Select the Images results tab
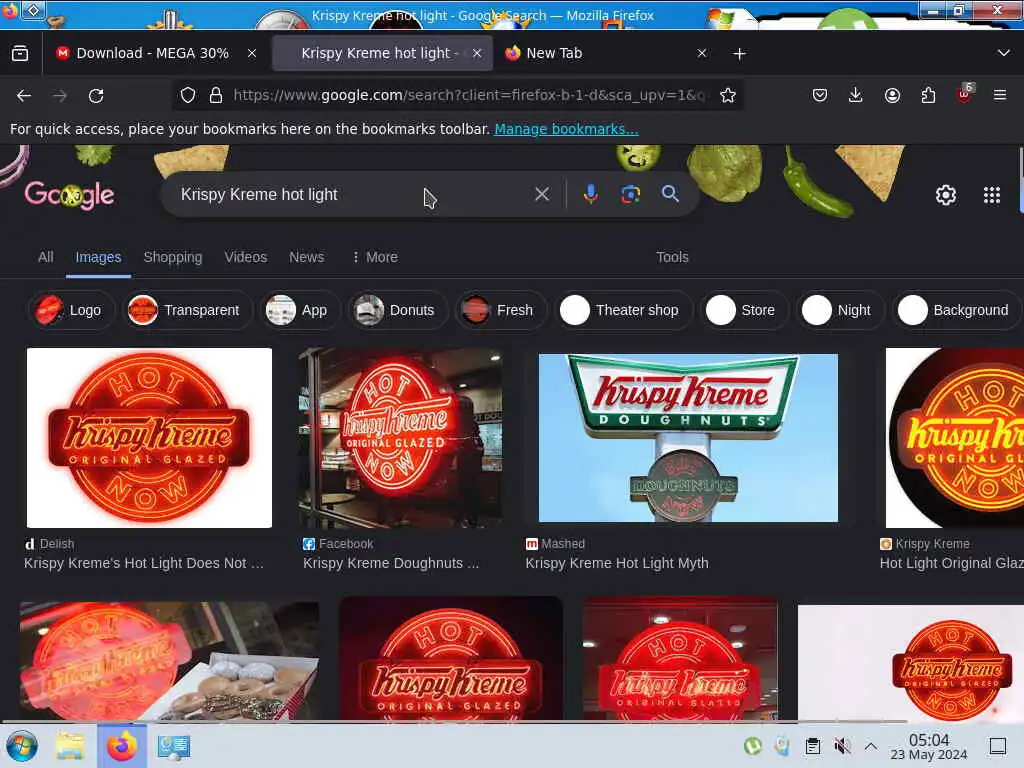 pyautogui.click(x=98, y=257)
